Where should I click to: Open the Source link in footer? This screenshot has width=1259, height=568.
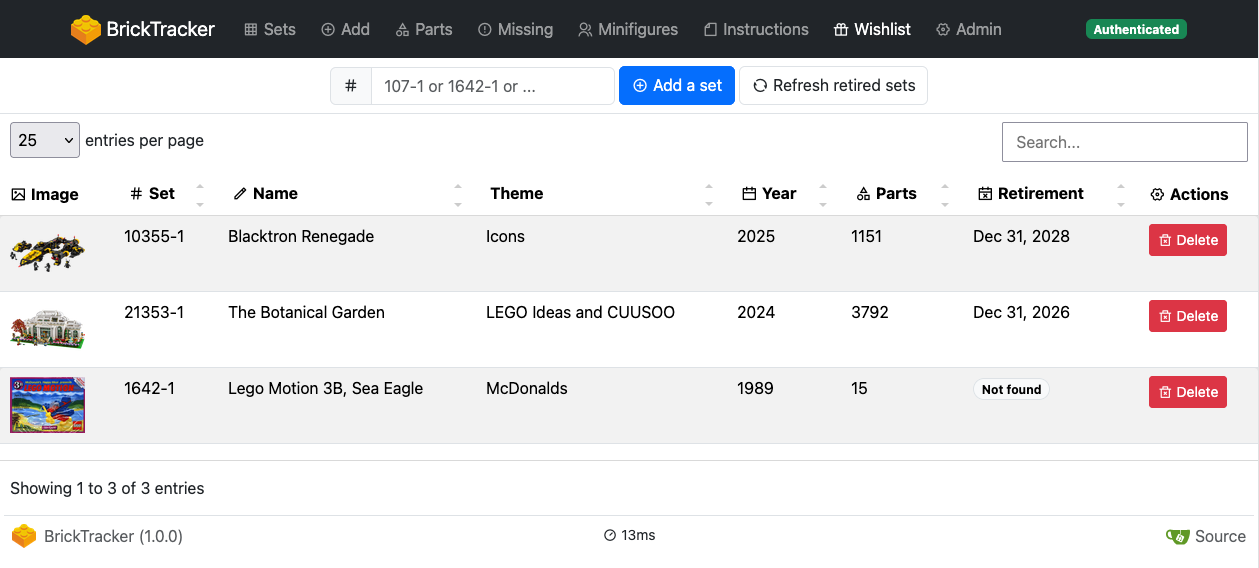coord(1206,537)
